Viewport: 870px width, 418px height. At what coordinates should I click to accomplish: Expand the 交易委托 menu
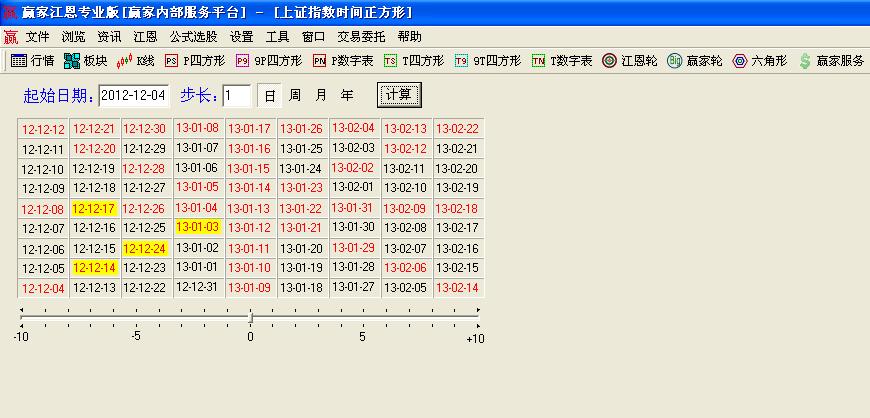click(x=361, y=36)
